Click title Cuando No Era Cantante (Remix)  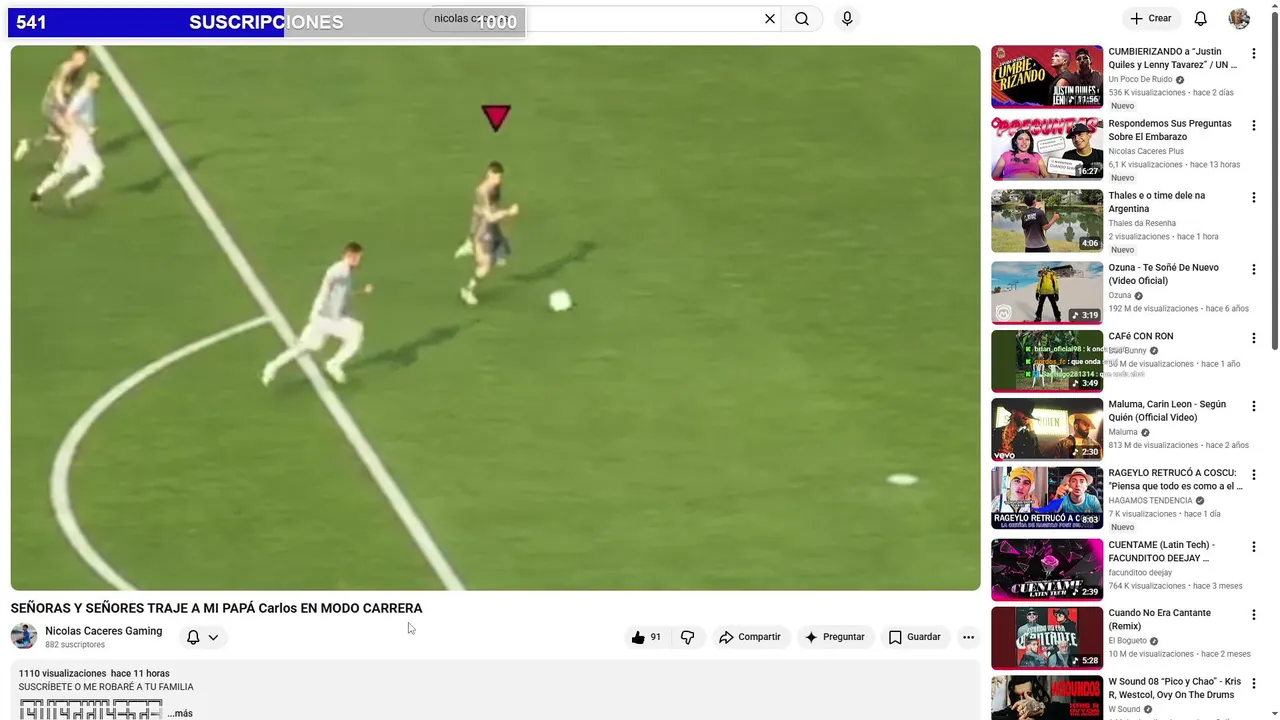1160,620
